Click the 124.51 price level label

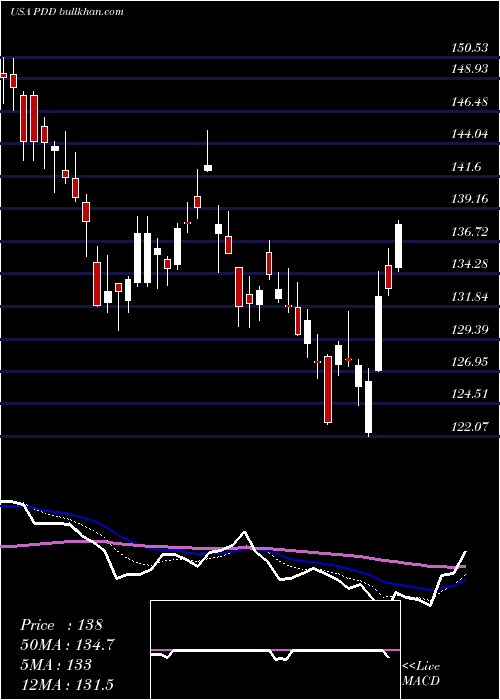[x=469, y=395]
